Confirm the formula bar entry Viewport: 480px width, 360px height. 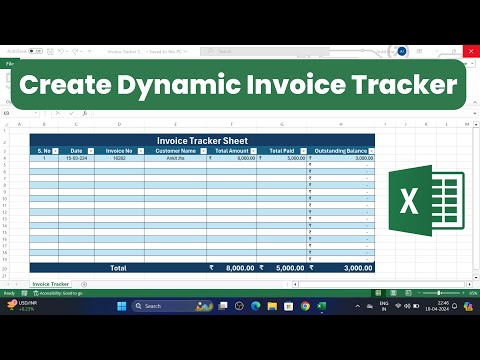pos(71,113)
